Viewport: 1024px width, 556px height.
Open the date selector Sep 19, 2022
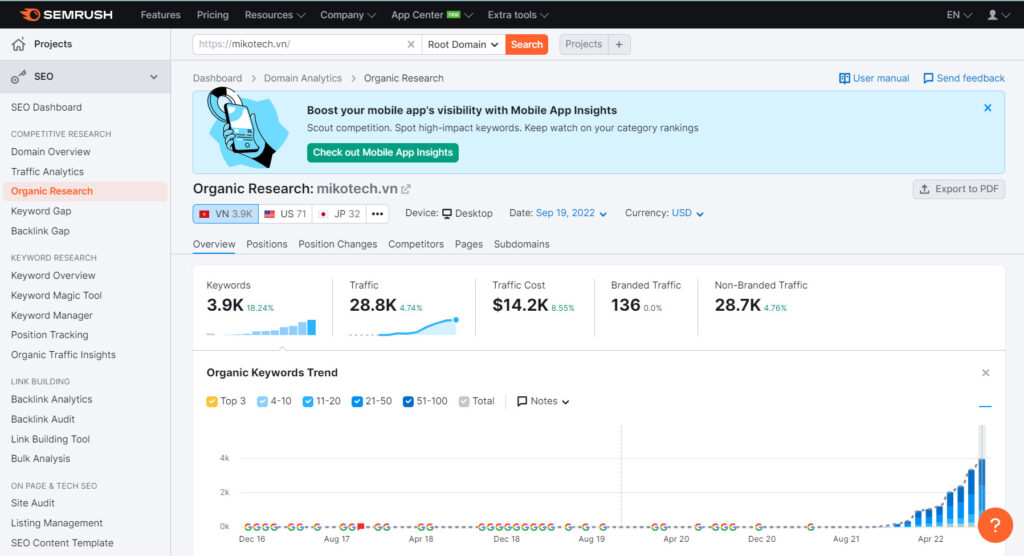571,213
